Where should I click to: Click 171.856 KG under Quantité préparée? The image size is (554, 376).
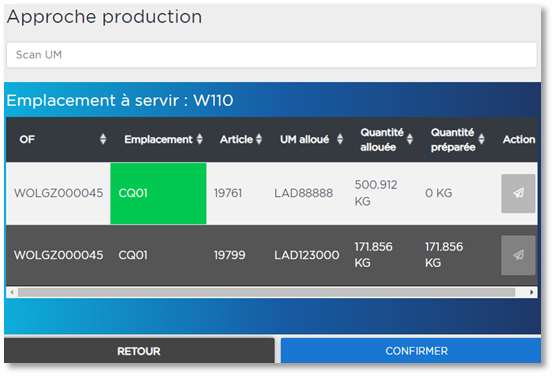click(444, 255)
